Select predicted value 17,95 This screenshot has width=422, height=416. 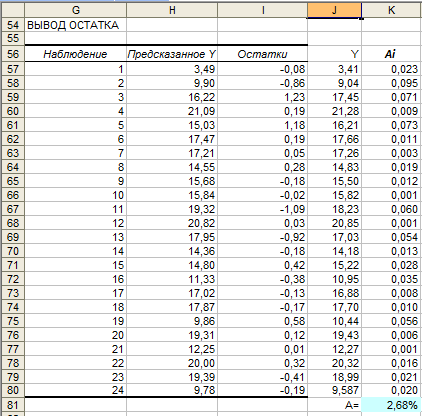172,237
